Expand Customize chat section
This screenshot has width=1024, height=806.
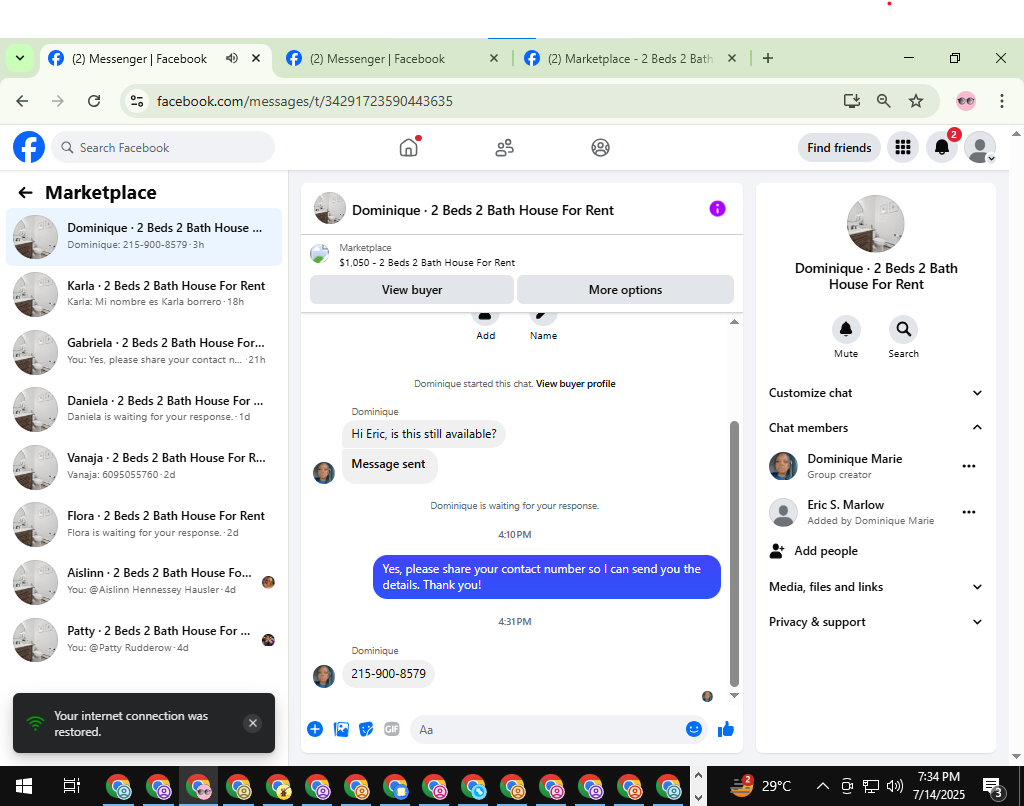pyautogui.click(x=876, y=393)
